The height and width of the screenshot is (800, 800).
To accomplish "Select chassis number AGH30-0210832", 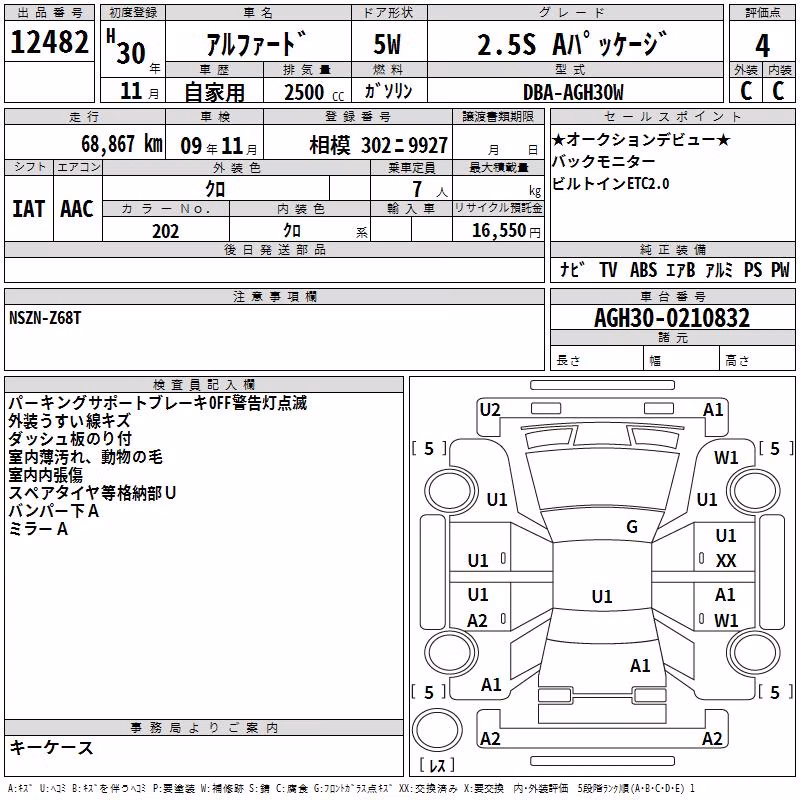I will [672, 318].
